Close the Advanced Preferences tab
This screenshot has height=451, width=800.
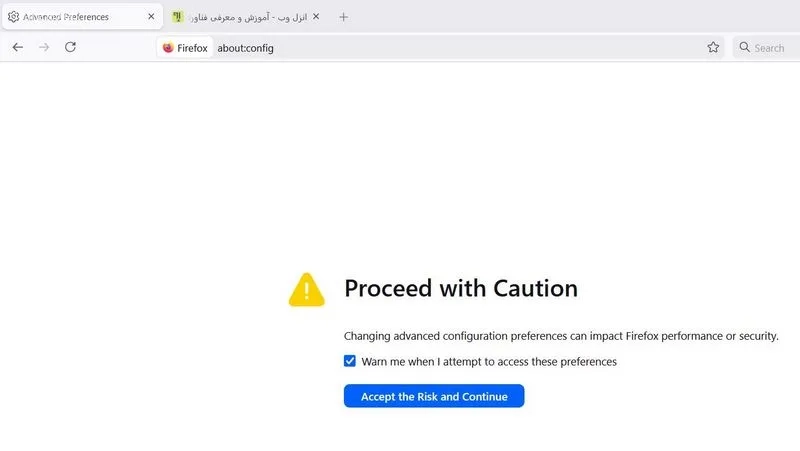tap(151, 17)
